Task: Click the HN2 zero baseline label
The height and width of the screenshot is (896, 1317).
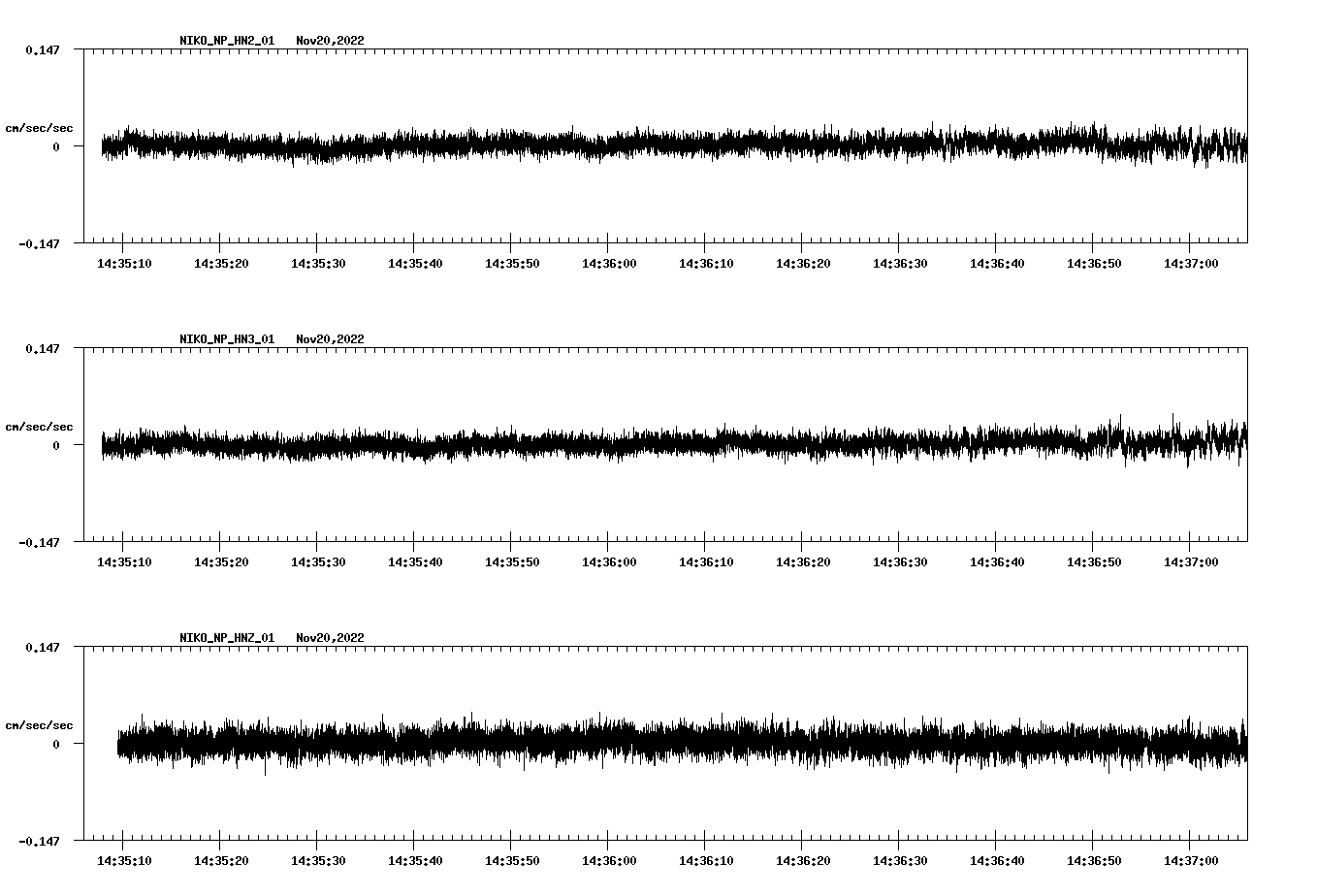Action: click(56, 147)
